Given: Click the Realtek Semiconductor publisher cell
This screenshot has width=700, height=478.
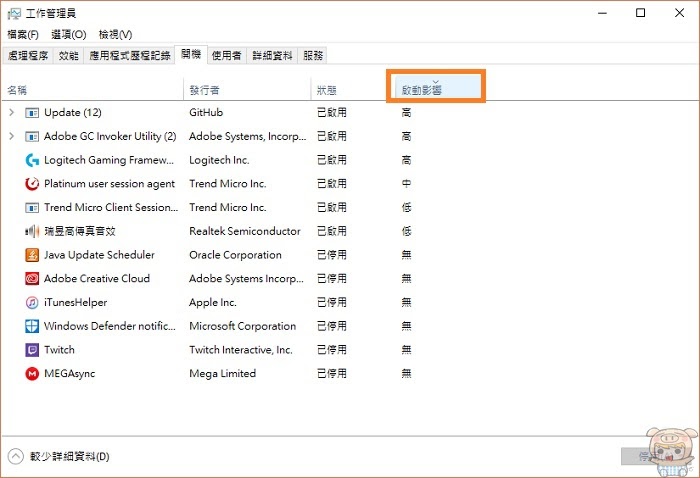Looking at the screenshot, I should (245, 231).
